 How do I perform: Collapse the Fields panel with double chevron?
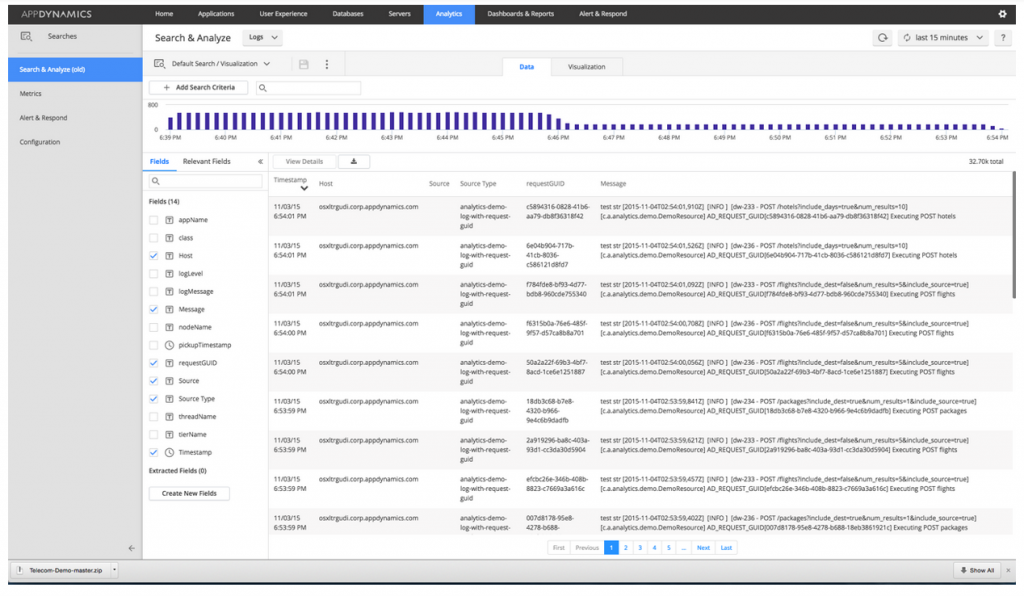(260, 161)
